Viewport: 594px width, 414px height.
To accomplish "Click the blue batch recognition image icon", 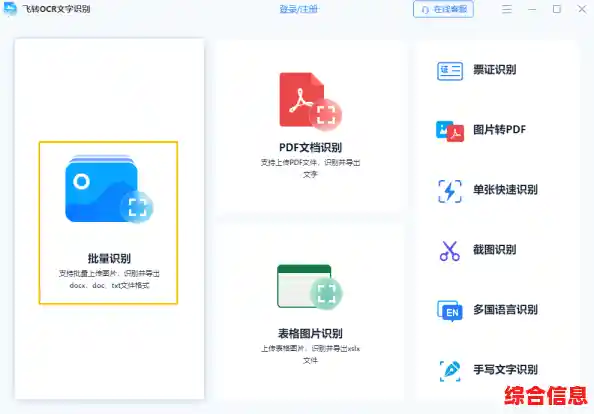I will click(x=109, y=189).
